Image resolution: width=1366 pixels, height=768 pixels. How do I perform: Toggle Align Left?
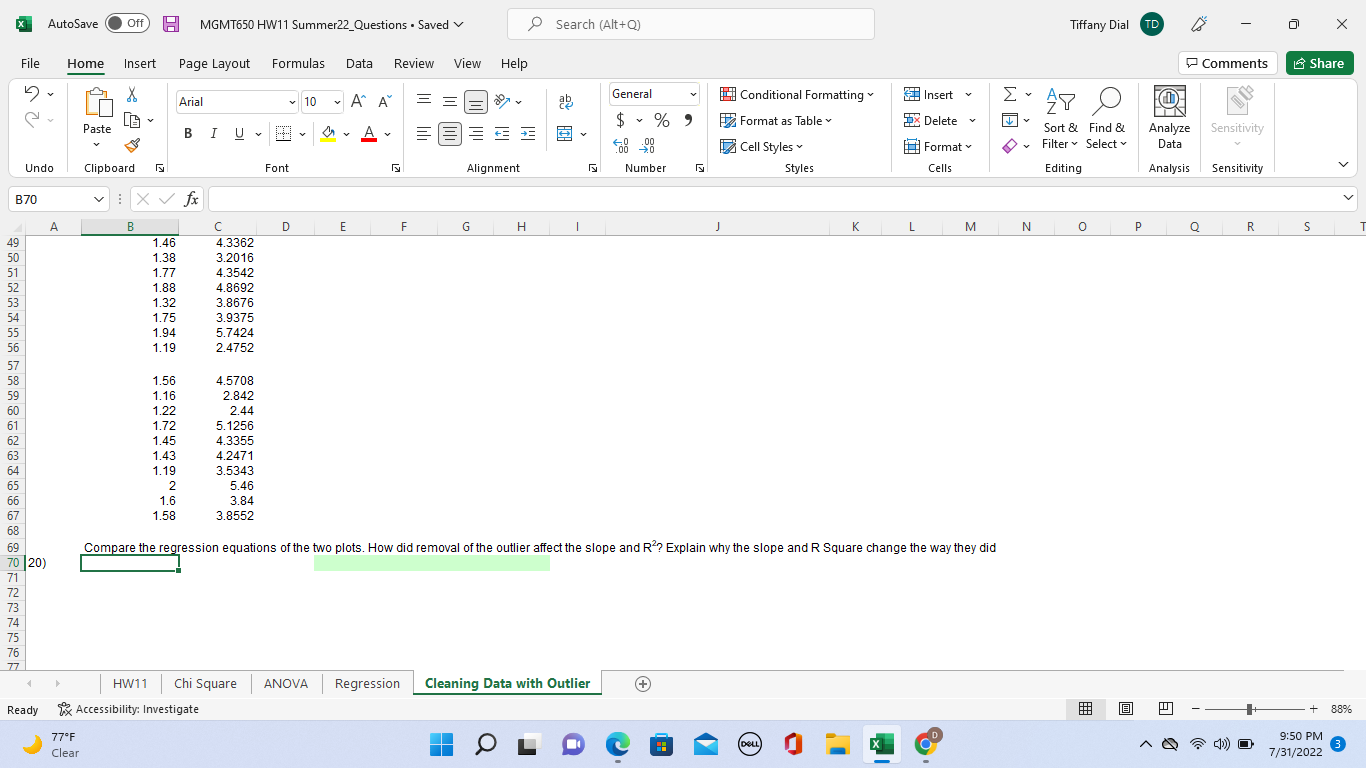[424, 134]
